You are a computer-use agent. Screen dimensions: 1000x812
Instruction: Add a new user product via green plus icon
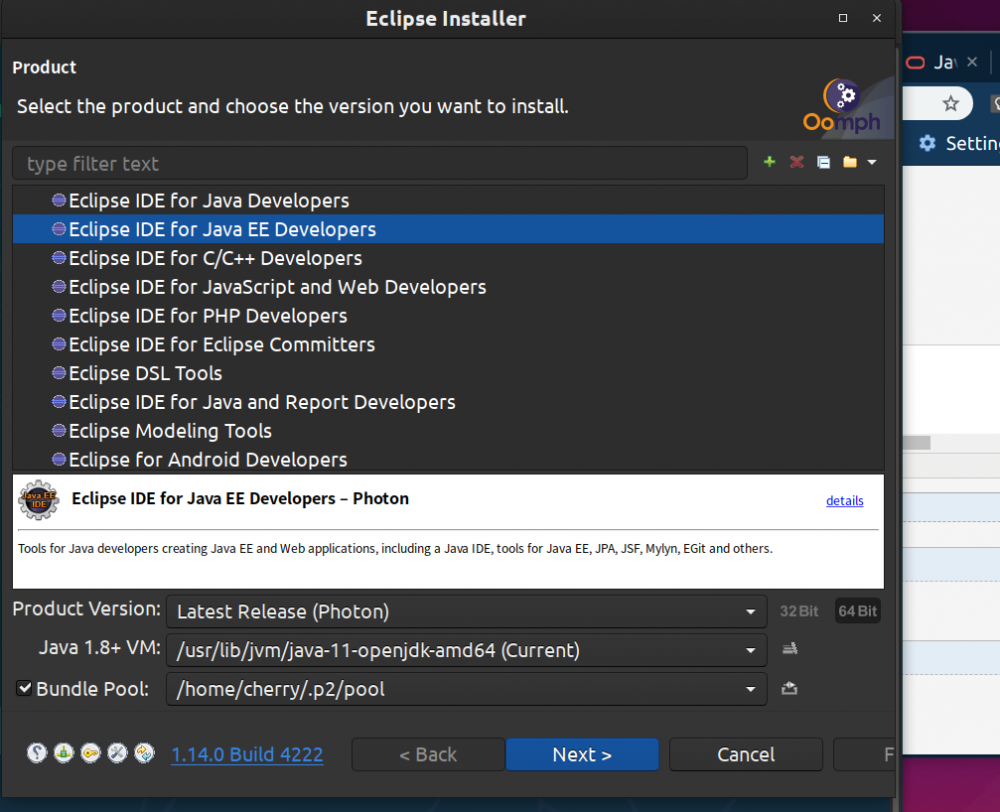pos(769,161)
